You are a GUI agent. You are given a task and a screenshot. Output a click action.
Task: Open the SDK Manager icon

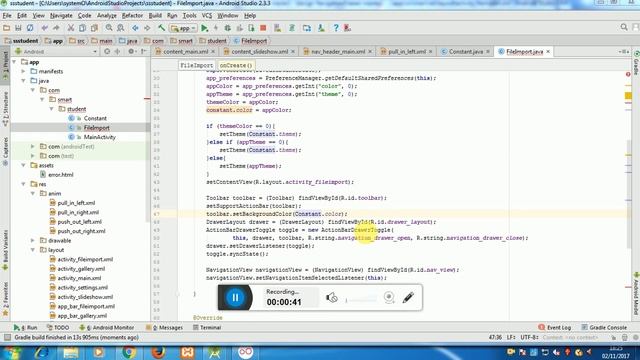click(x=321, y=28)
